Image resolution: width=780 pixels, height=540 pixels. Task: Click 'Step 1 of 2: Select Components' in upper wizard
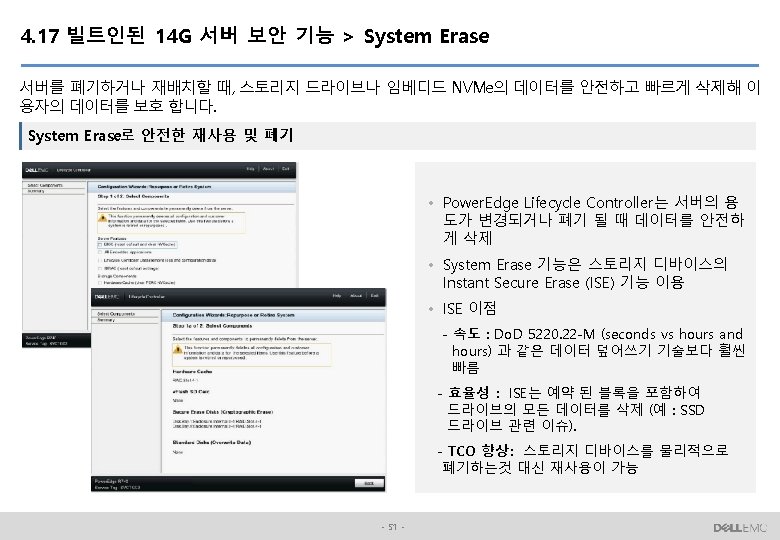point(133,196)
